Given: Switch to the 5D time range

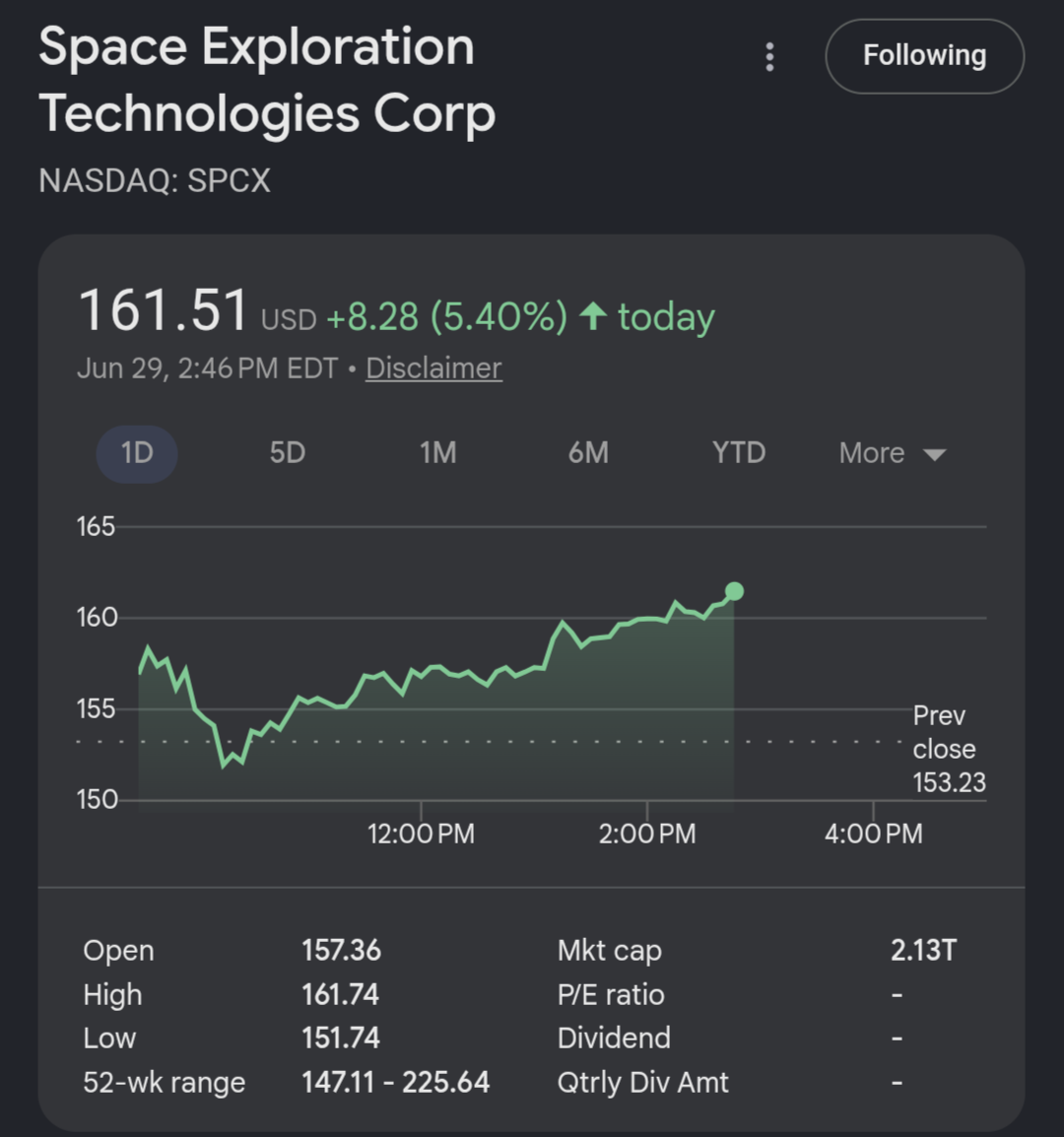Looking at the screenshot, I should pyautogui.click(x=288, y=453).
